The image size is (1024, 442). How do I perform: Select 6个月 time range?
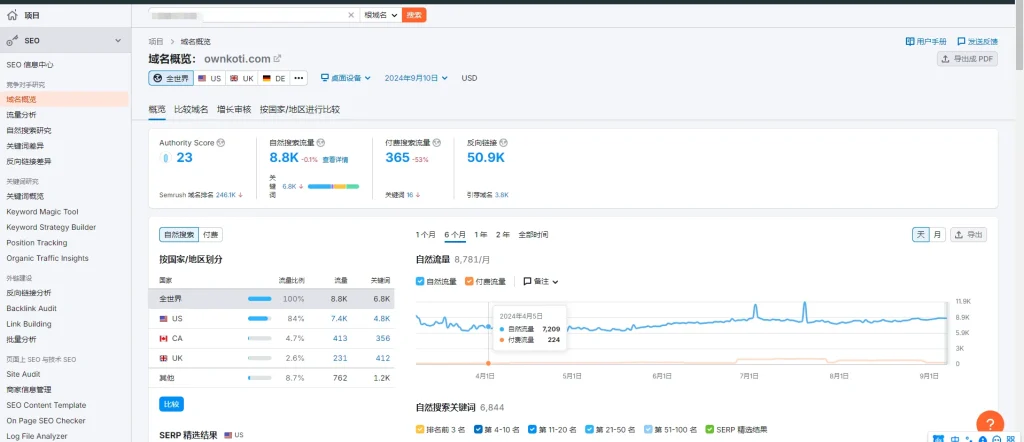[455, 234]
